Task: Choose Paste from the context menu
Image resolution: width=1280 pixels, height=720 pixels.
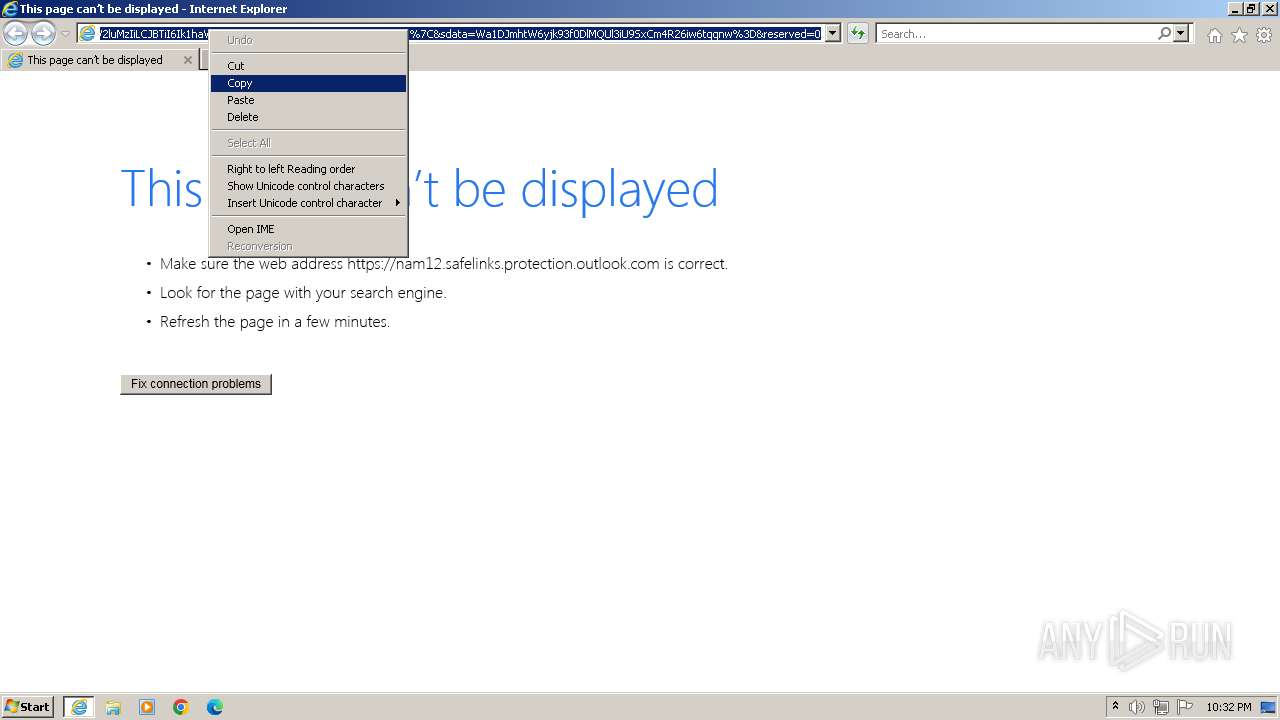Action: pyautogui.click(x=308, y=100)
